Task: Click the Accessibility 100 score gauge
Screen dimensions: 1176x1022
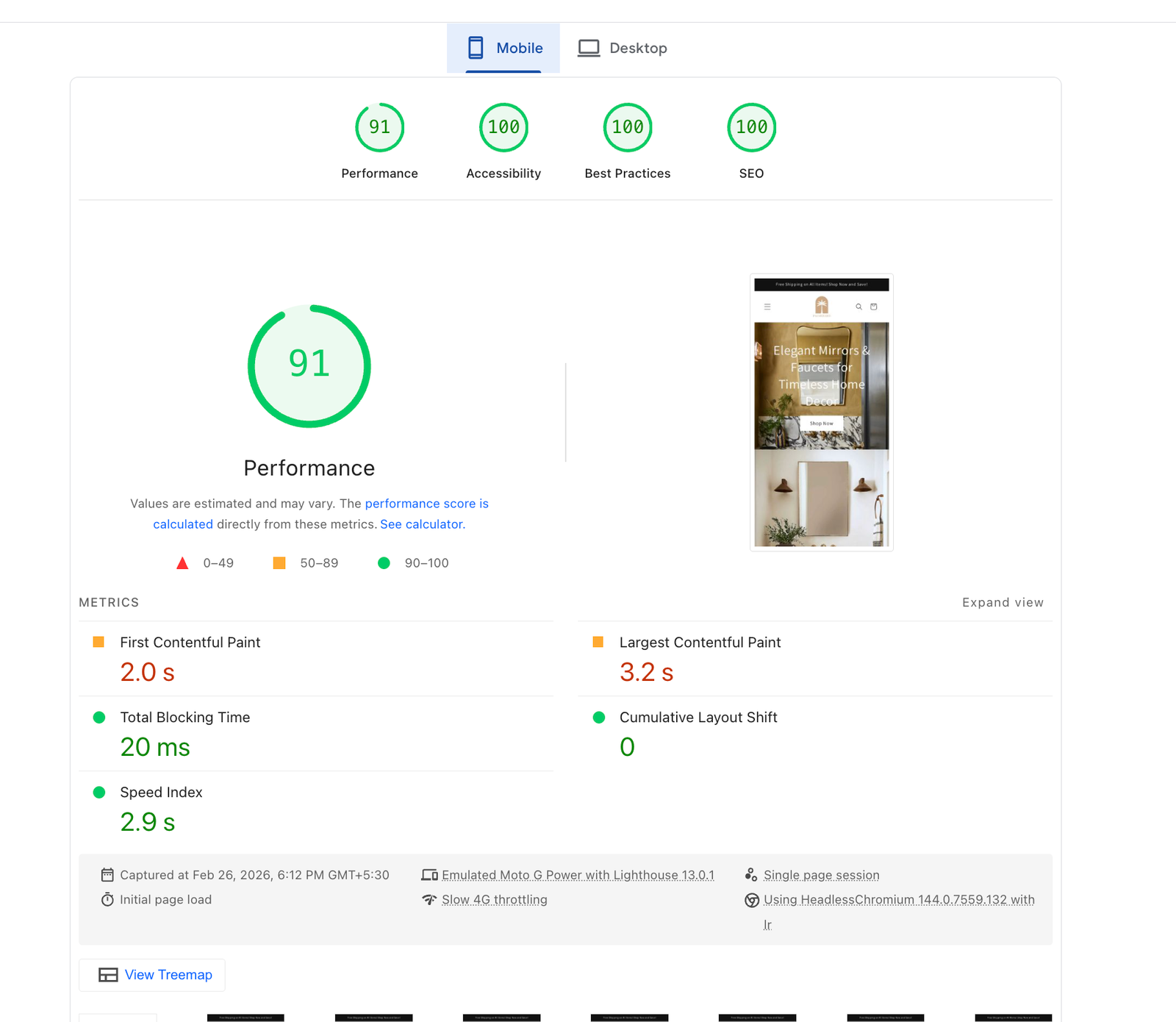Action: point(503,128)
